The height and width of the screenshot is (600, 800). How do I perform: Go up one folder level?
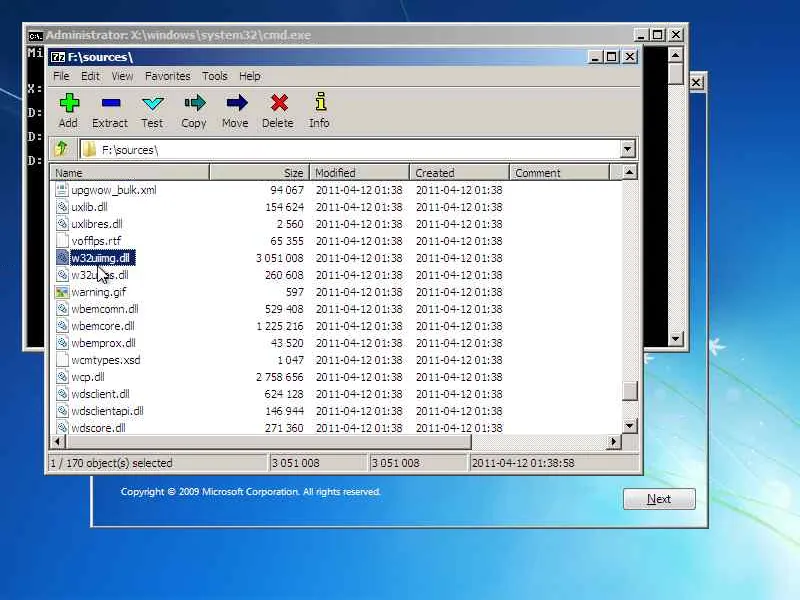[62, 148]
